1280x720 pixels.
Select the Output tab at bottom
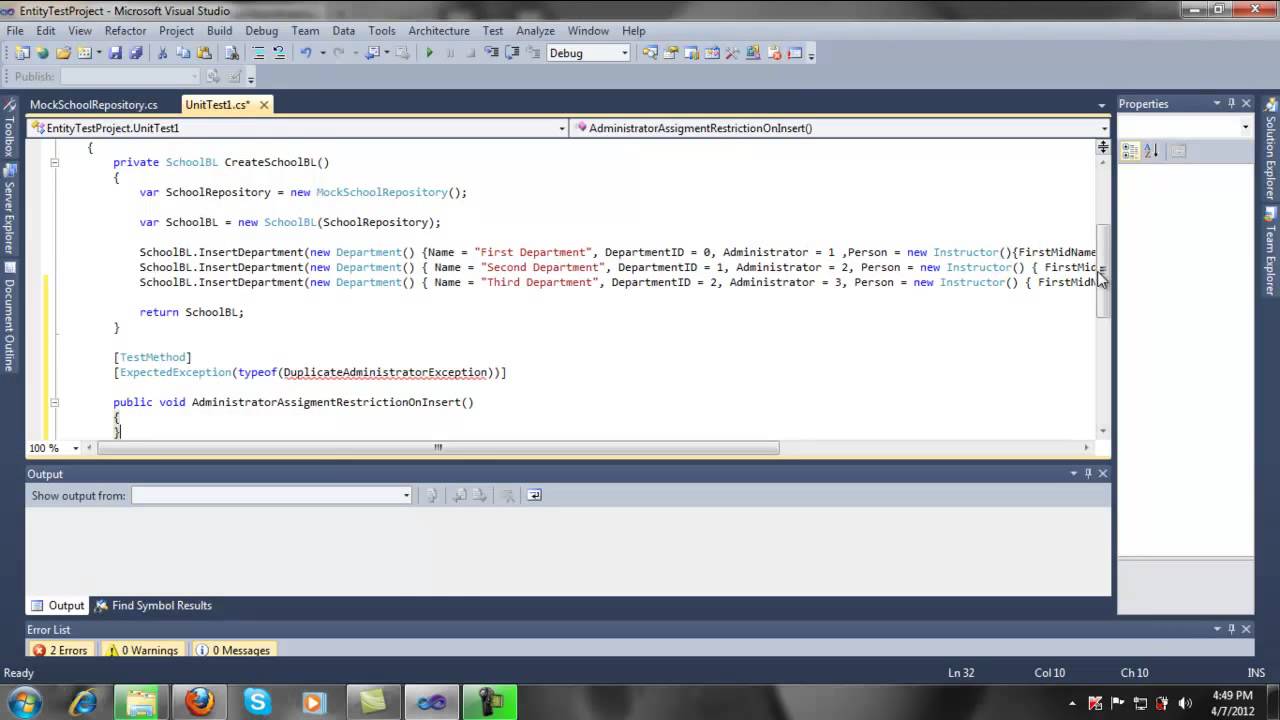tap(58, 605)
